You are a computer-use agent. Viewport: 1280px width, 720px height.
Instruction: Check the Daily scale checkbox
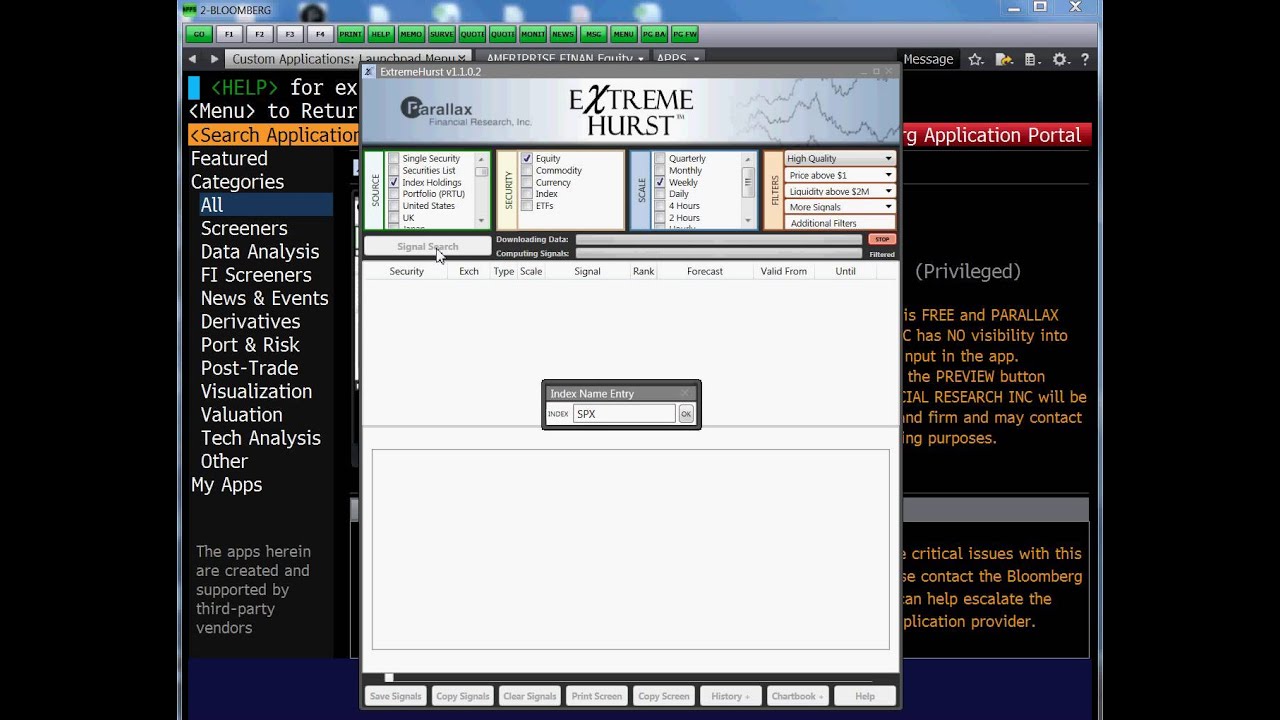point(660,194)
